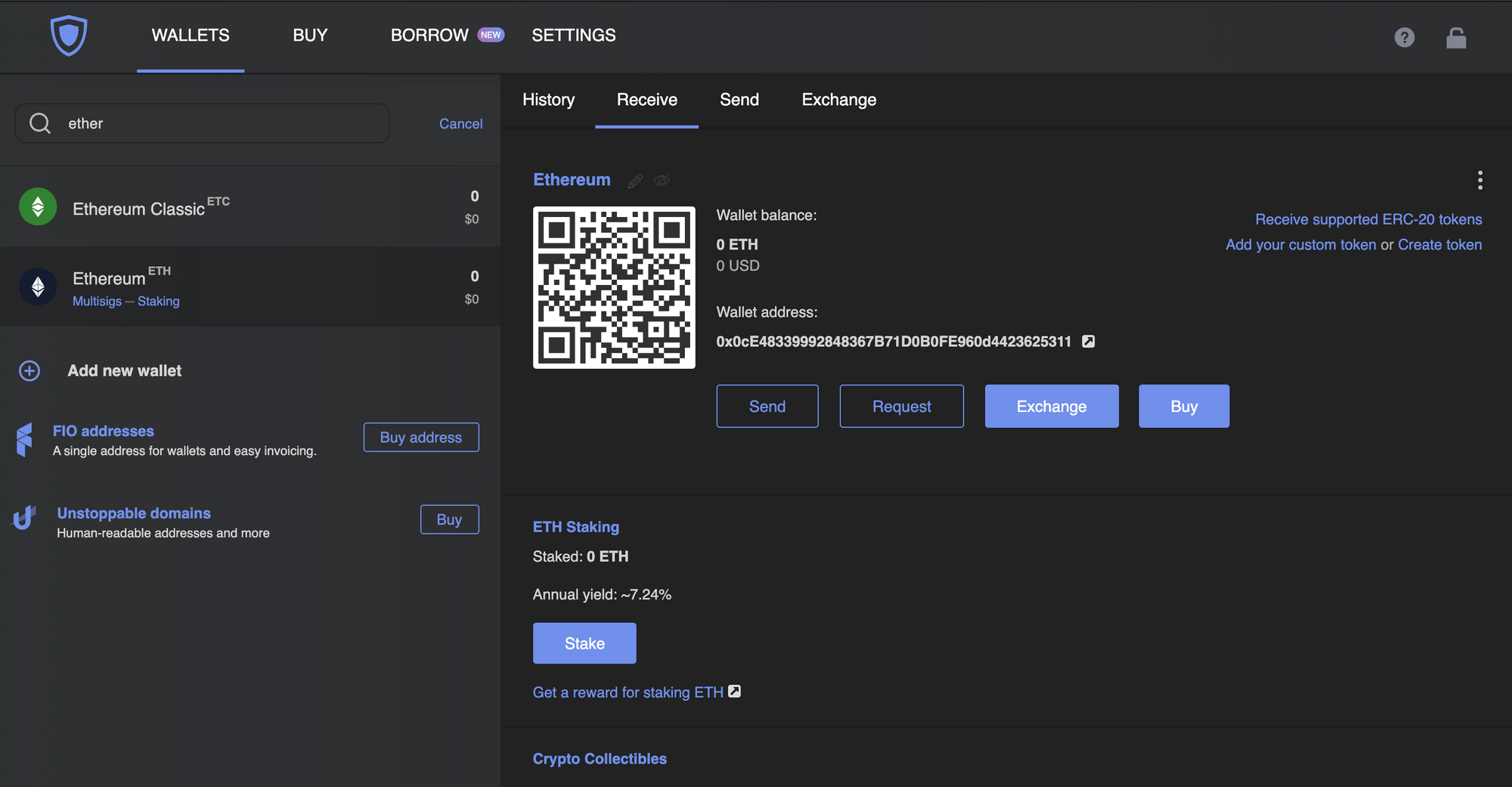Open wallet address in external explorer icon

[1088, 342]
